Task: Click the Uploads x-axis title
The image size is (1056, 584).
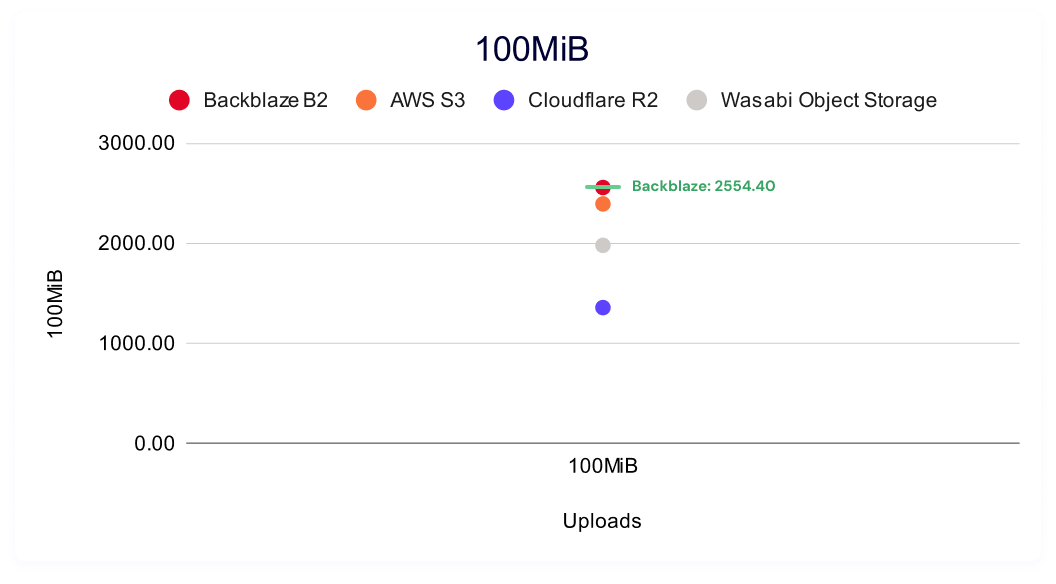Action: click(602, 521)
